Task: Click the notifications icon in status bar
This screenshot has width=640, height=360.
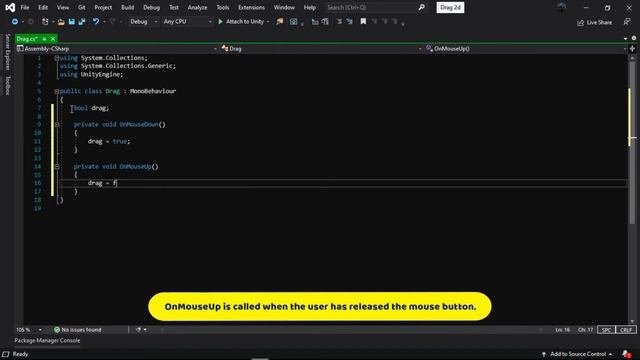Action: (627, 354)
